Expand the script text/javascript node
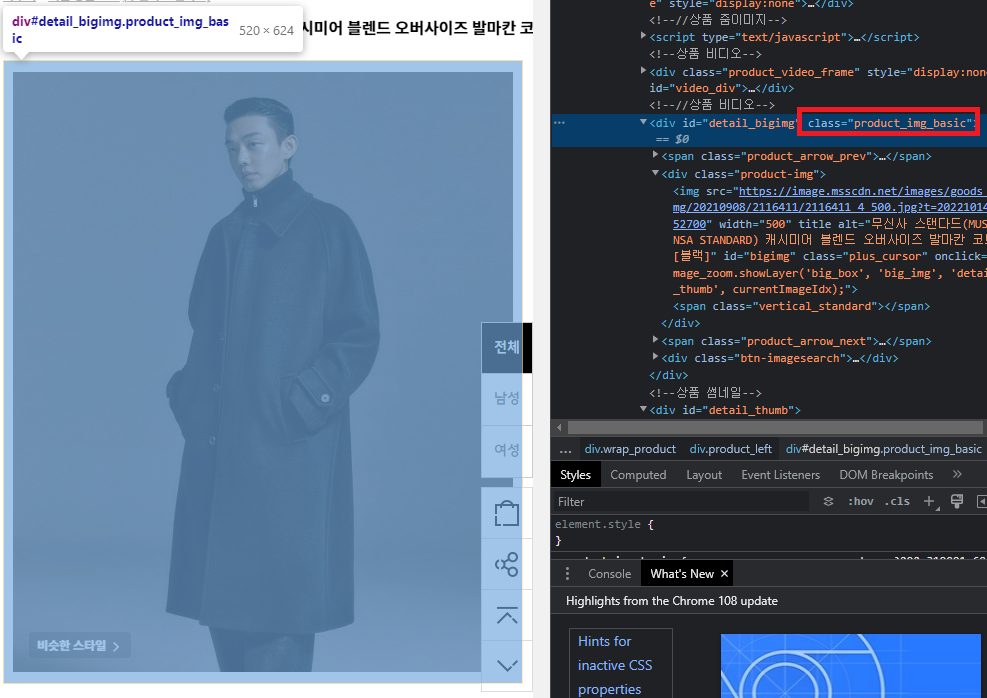Viewport: 987px width, 698px height. tap(643, 36)
